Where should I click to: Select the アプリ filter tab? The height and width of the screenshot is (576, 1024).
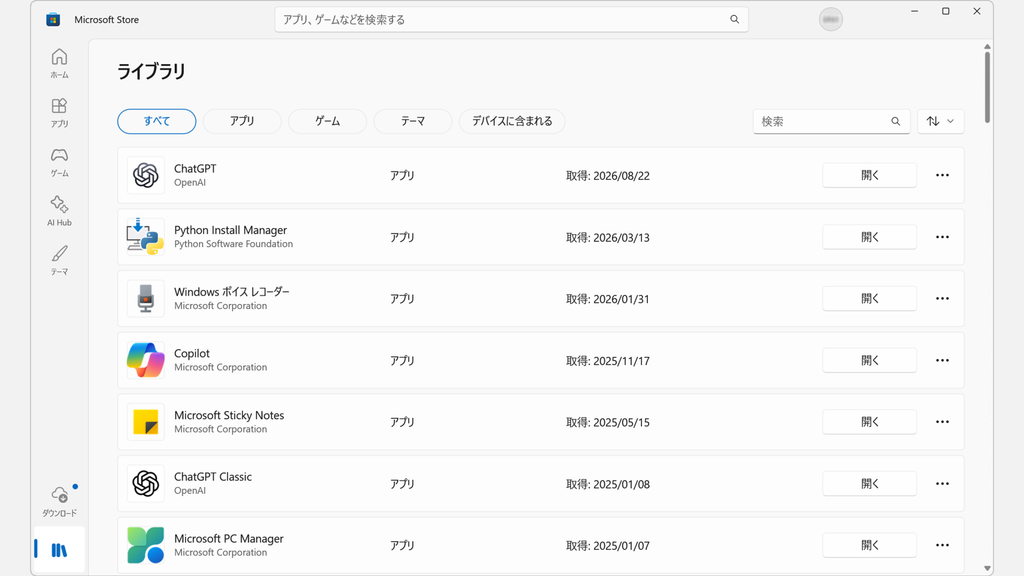(x=242, y=121)
